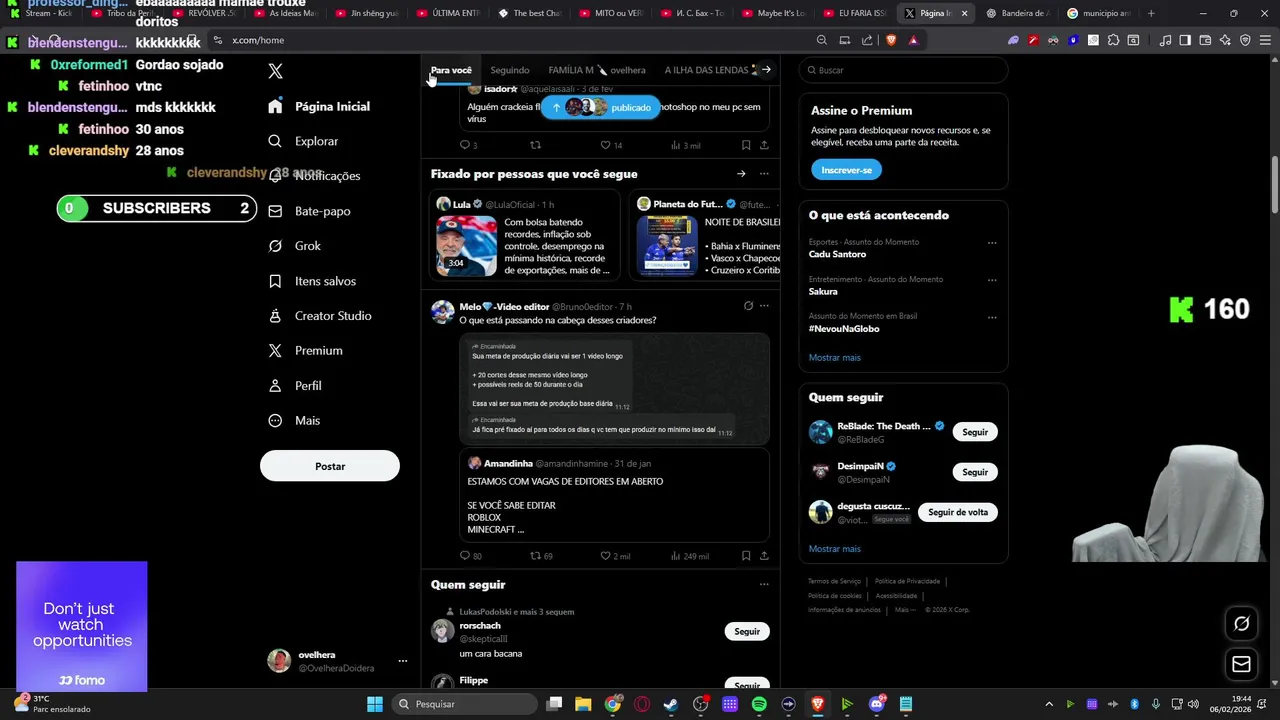Open more options for Fixado section
Image resolution: width=1280 pixels, height=720 pixels.
[764, 174]
